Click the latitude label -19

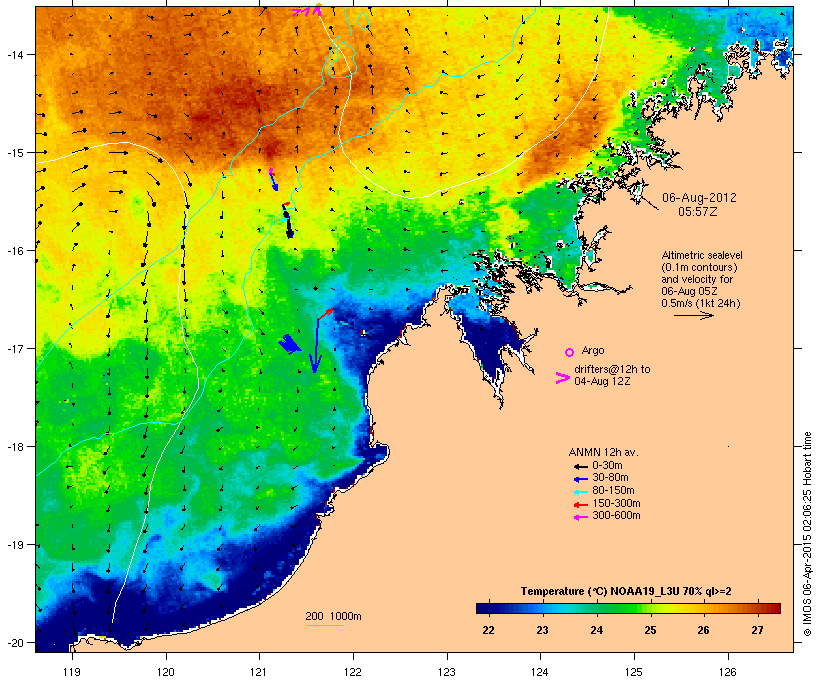pyautogui.click(x=14, y=545)
